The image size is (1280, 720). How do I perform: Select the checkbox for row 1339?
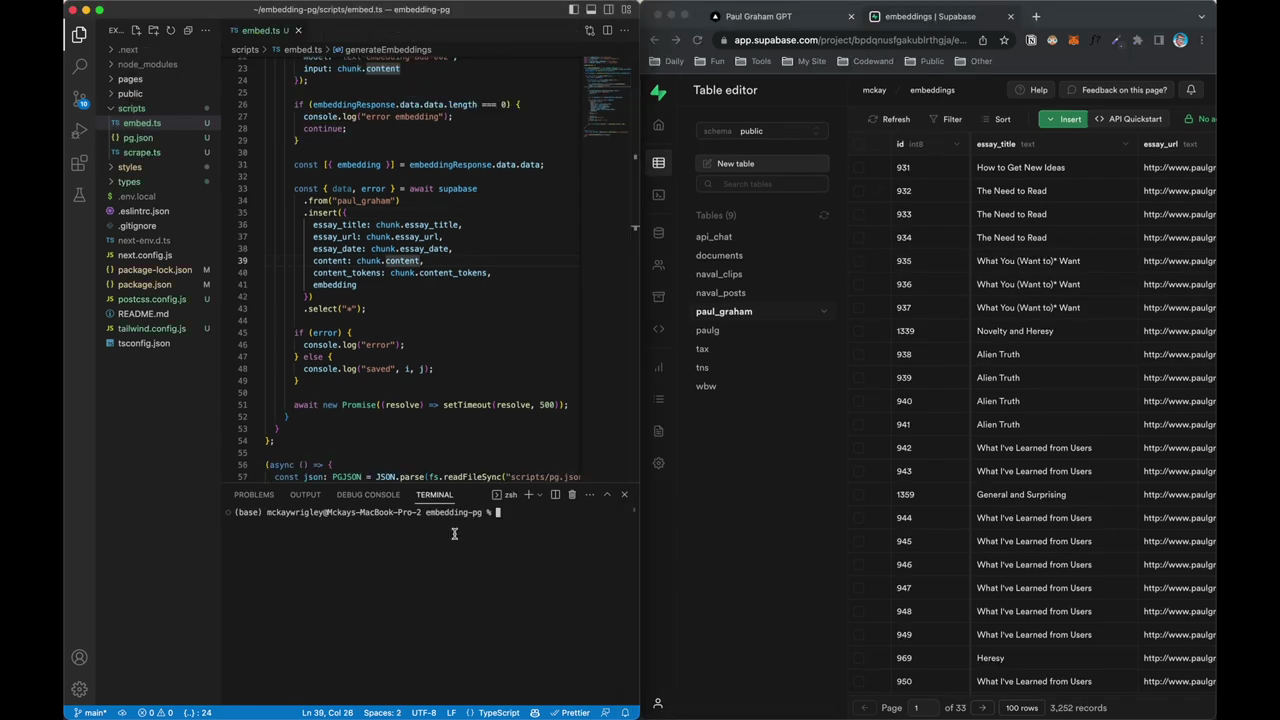859,331
